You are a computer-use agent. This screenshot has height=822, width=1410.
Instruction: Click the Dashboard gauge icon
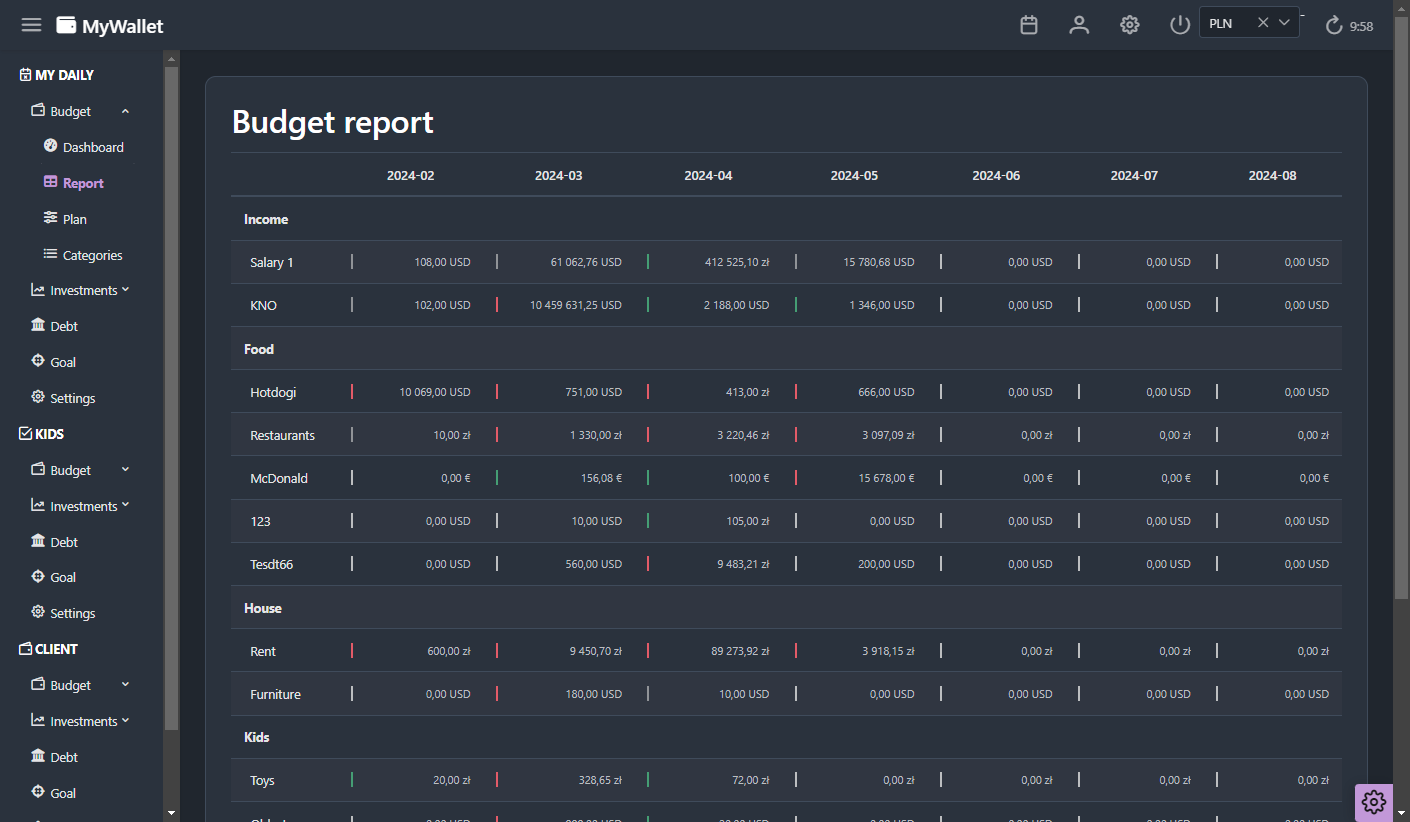[x=51, y=146]
